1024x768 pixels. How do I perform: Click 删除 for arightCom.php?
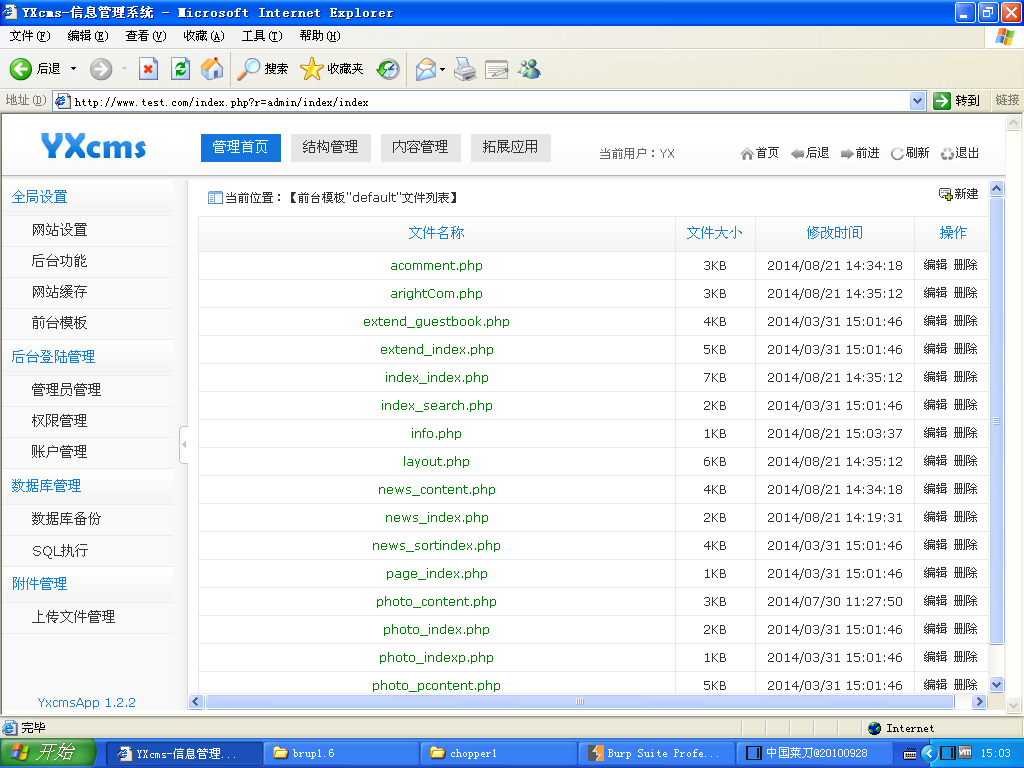click(965, 293)
